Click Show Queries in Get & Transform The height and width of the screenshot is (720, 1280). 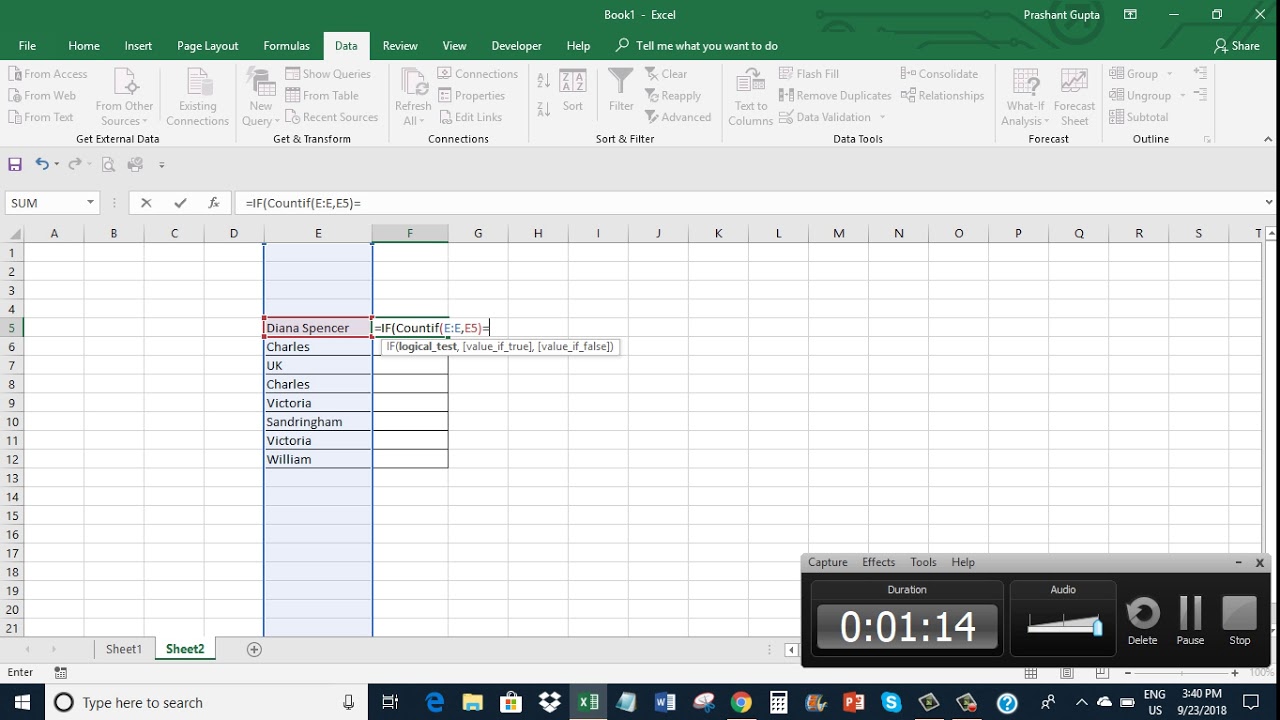click(x=328, y=74)
